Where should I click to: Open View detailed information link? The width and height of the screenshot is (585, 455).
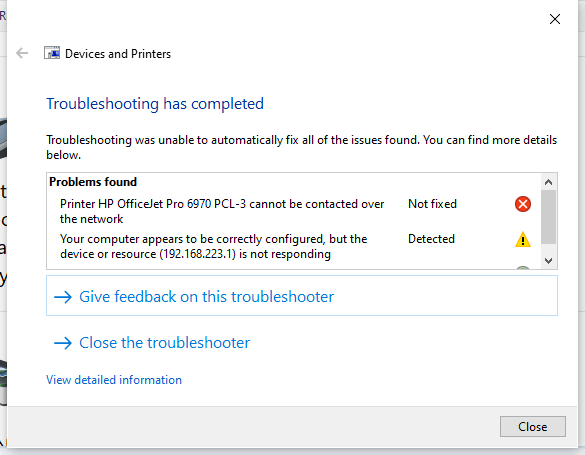(x=114, y=380)
